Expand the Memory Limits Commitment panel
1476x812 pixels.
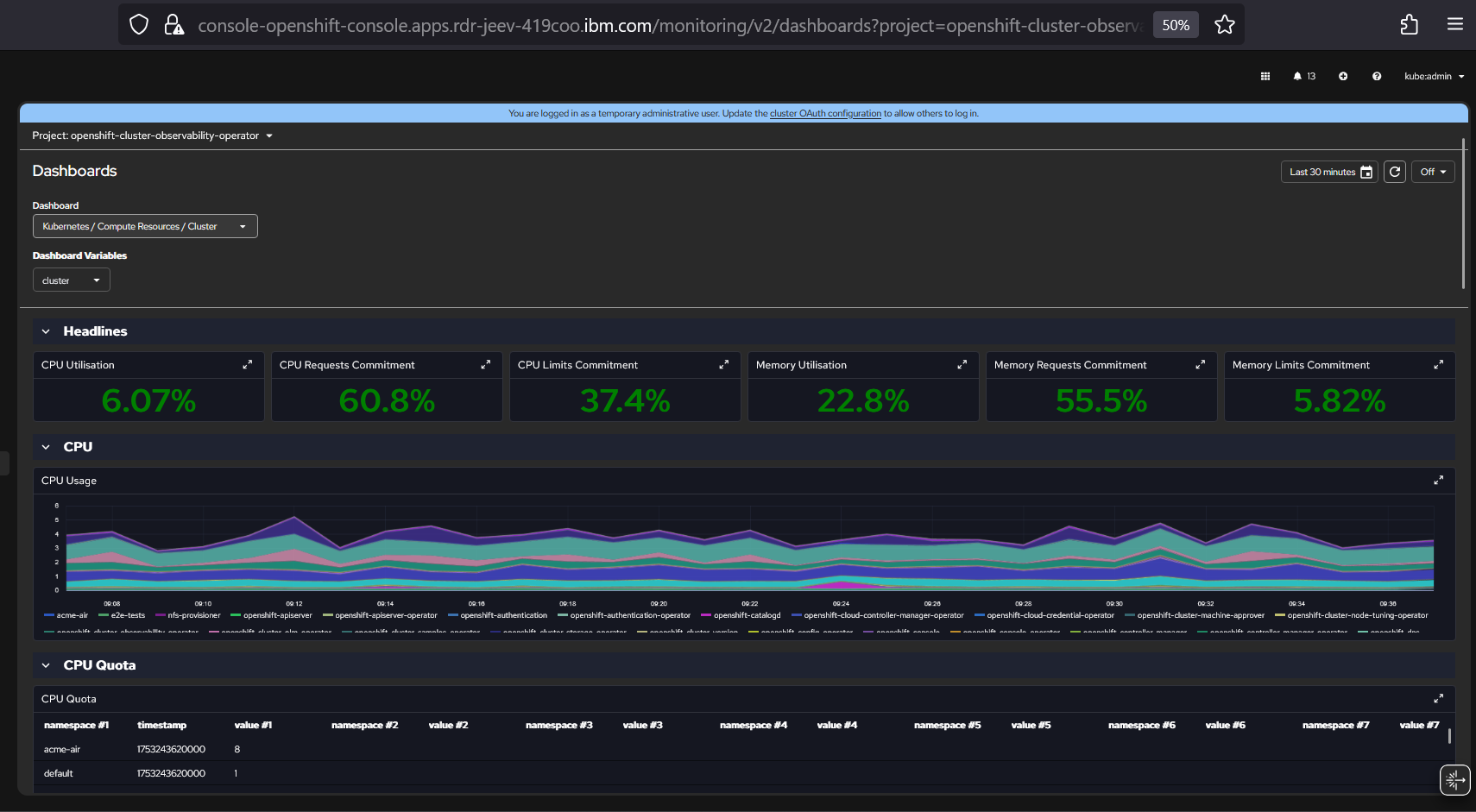click(1438, 365)
